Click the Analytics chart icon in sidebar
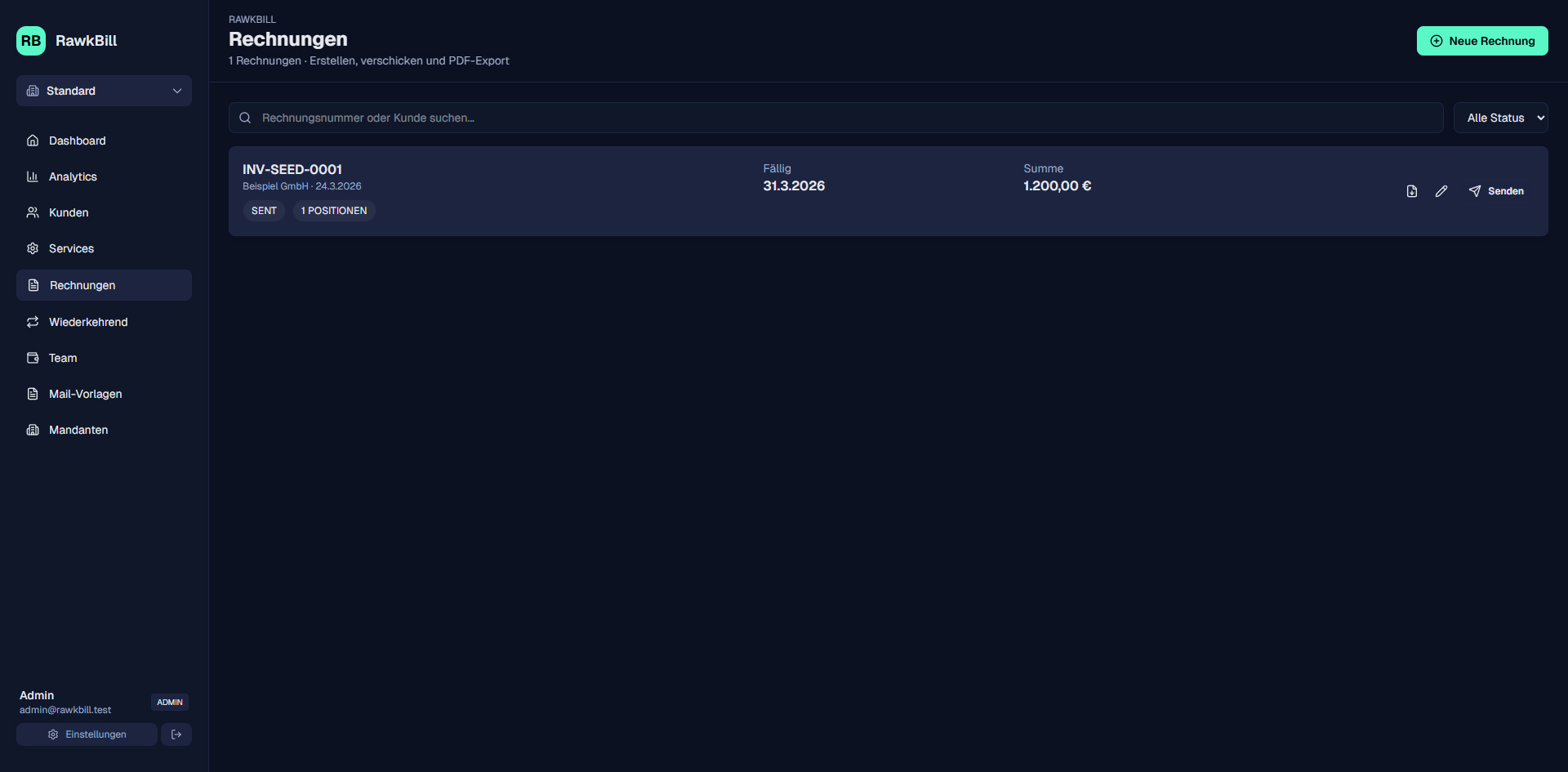The image size is (1568, 772). [x=33, y=176]
